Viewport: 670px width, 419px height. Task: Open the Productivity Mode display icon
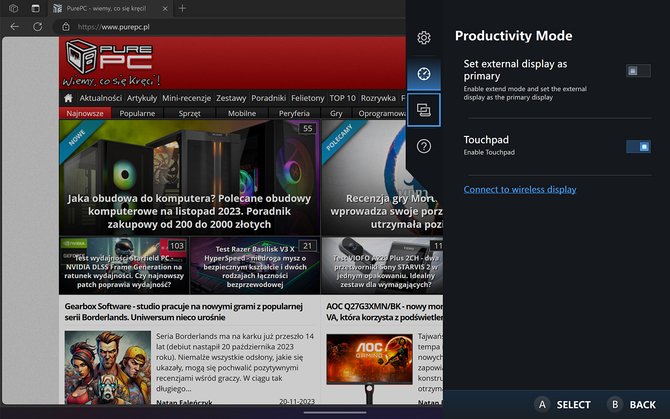423,110
